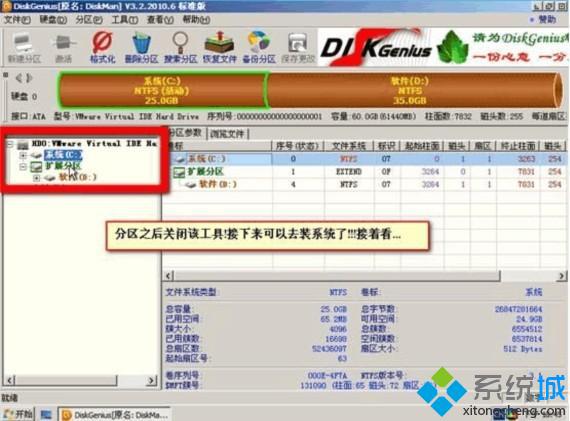
Task: Click the 终止柱面 column header
Action: tap(518, 146)
